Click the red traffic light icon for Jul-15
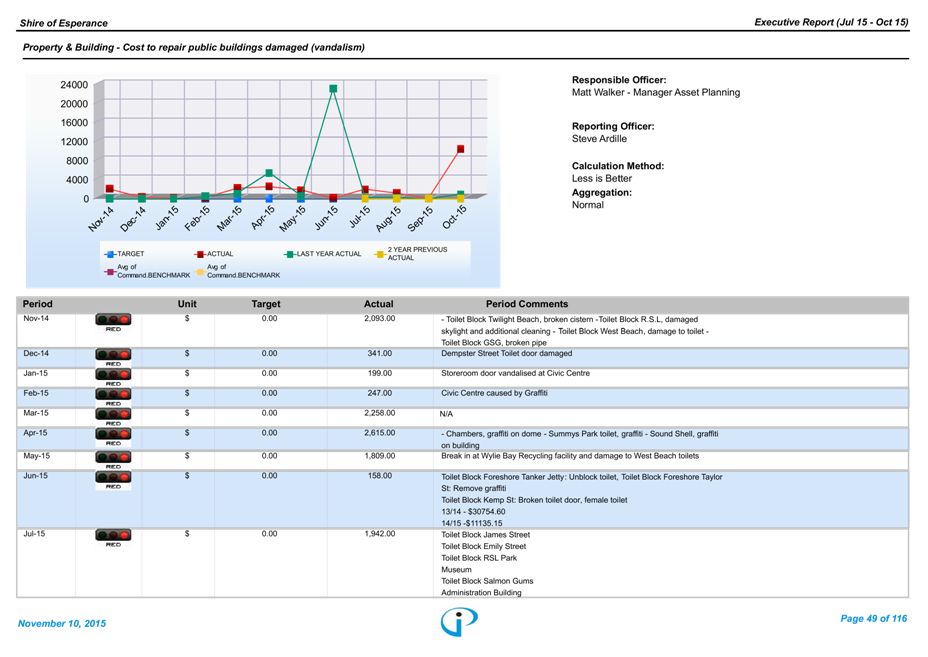 (x=113, y=539)
